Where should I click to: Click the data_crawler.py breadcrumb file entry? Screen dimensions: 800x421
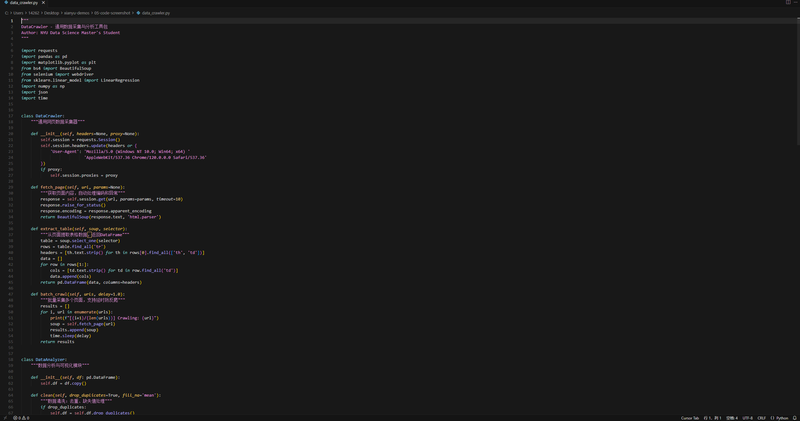click(x=155, y=13)
